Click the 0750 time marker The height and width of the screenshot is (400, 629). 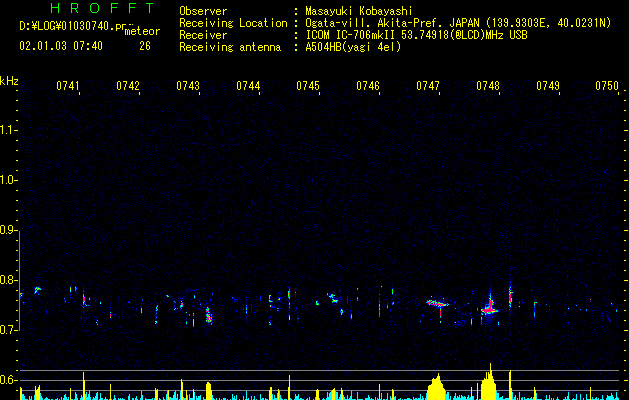607,85
